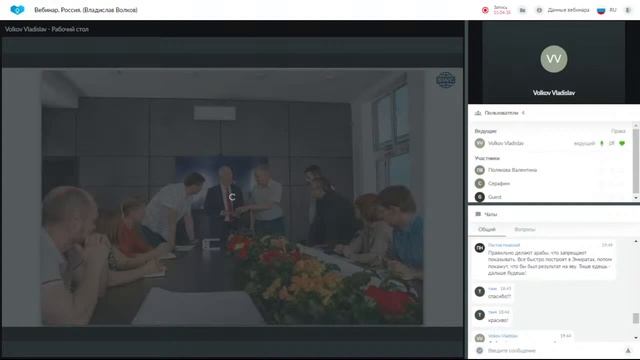640x360 pixels.
Task: Open the camera icon in top bar
Action: point(522,10)
